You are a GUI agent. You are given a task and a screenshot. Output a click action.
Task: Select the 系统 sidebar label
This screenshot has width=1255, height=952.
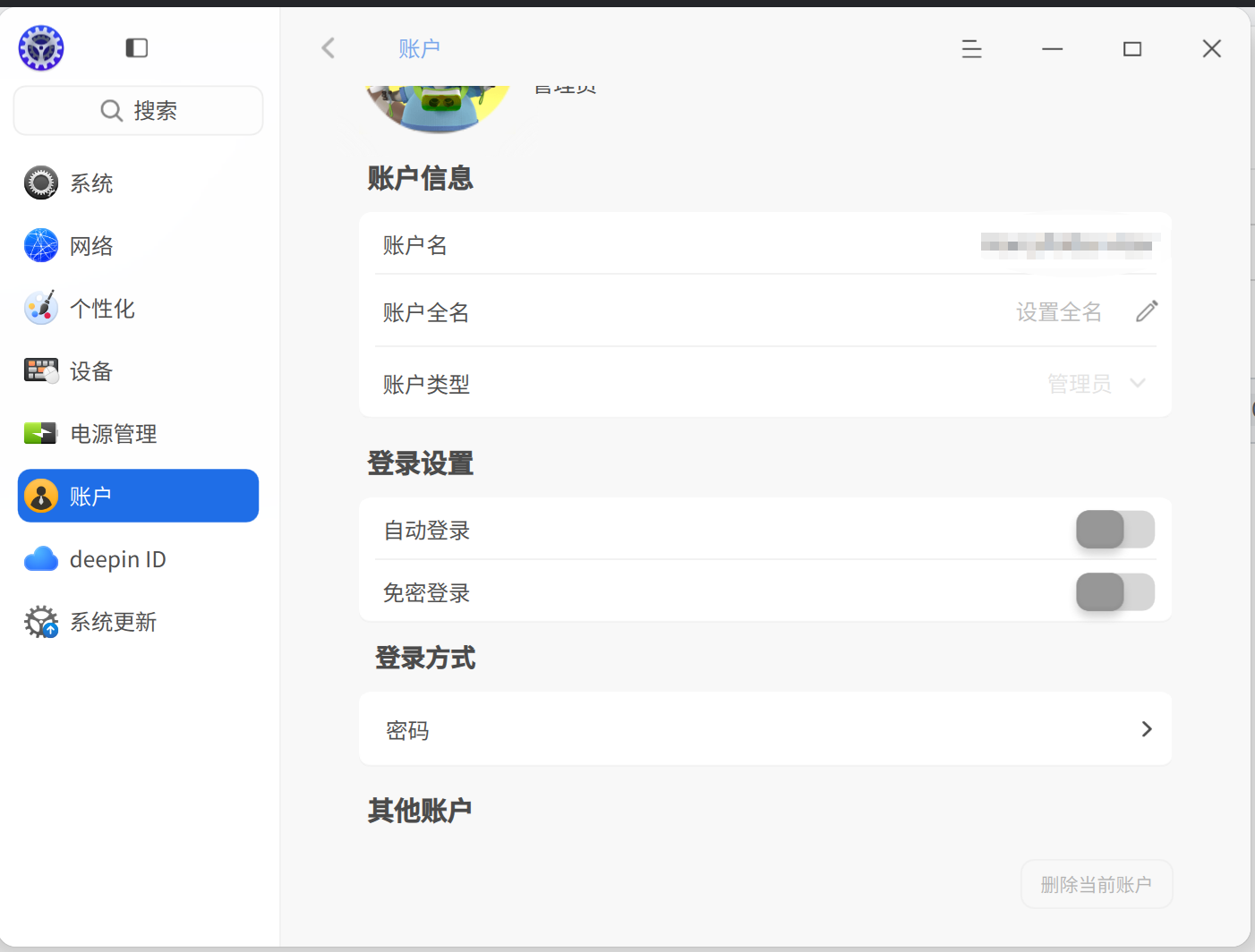[91, 183]
